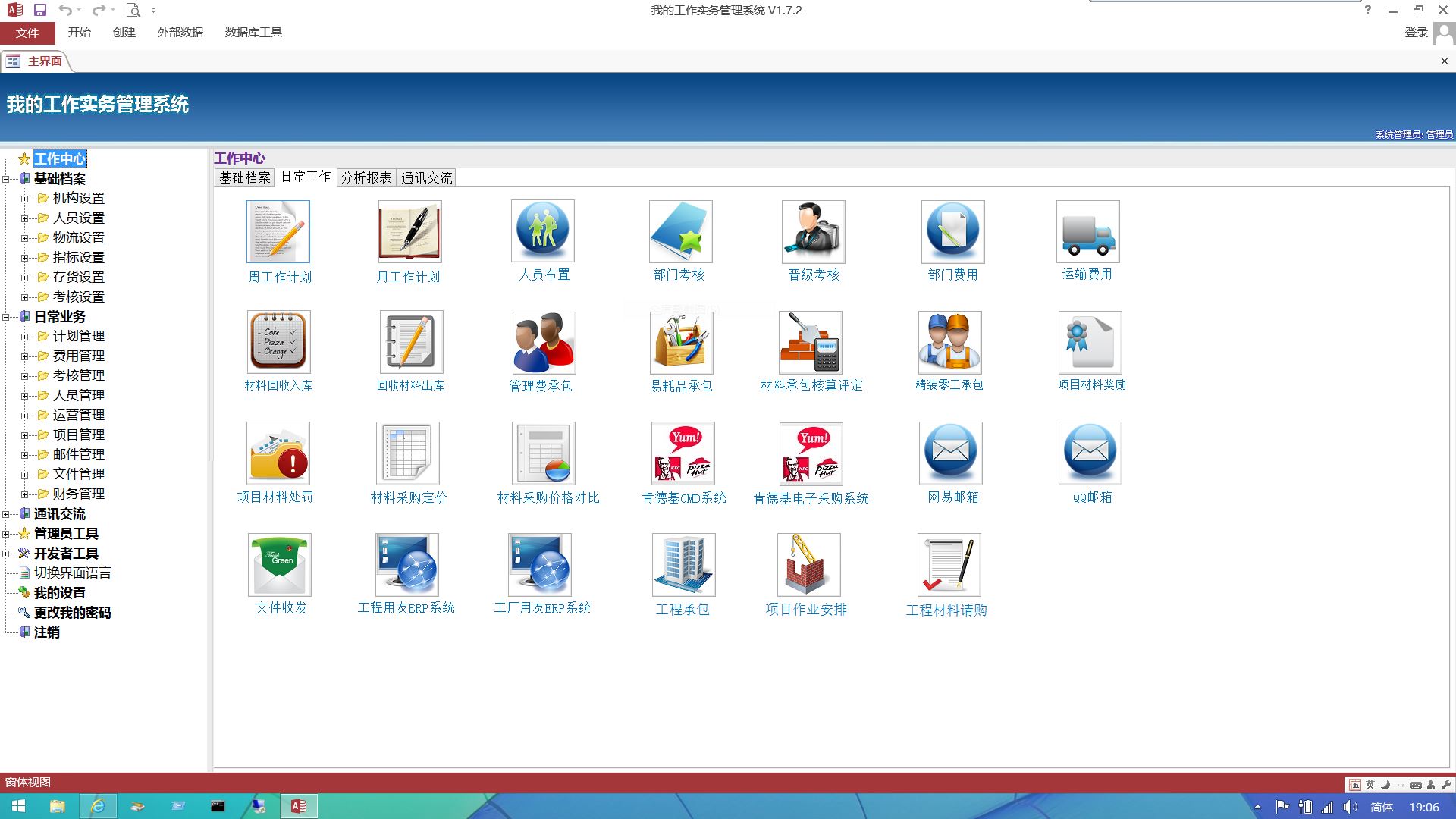Click the 材料采购定价 spreadsheet icon
1456x819 pixels.
click(408, 453)
